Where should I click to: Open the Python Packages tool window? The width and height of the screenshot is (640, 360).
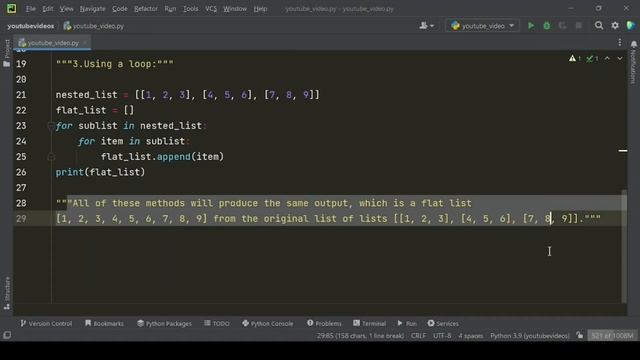(x=164, y=323)
